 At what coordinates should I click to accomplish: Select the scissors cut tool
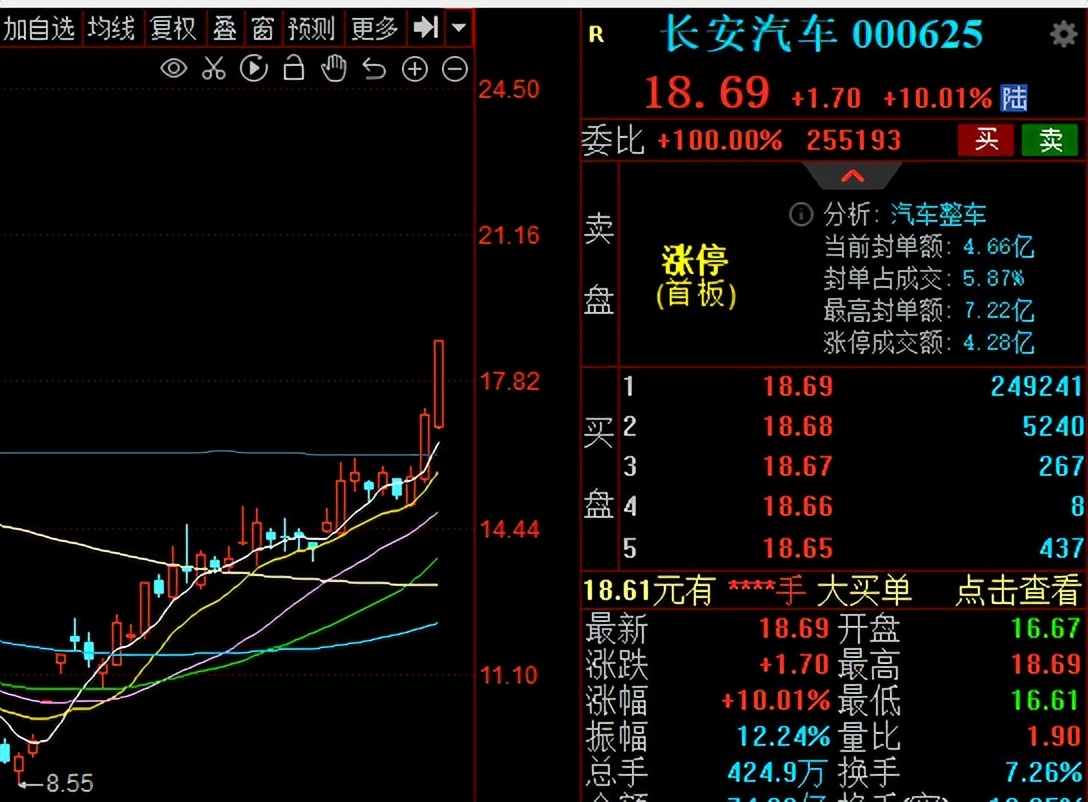coord(213,68)
